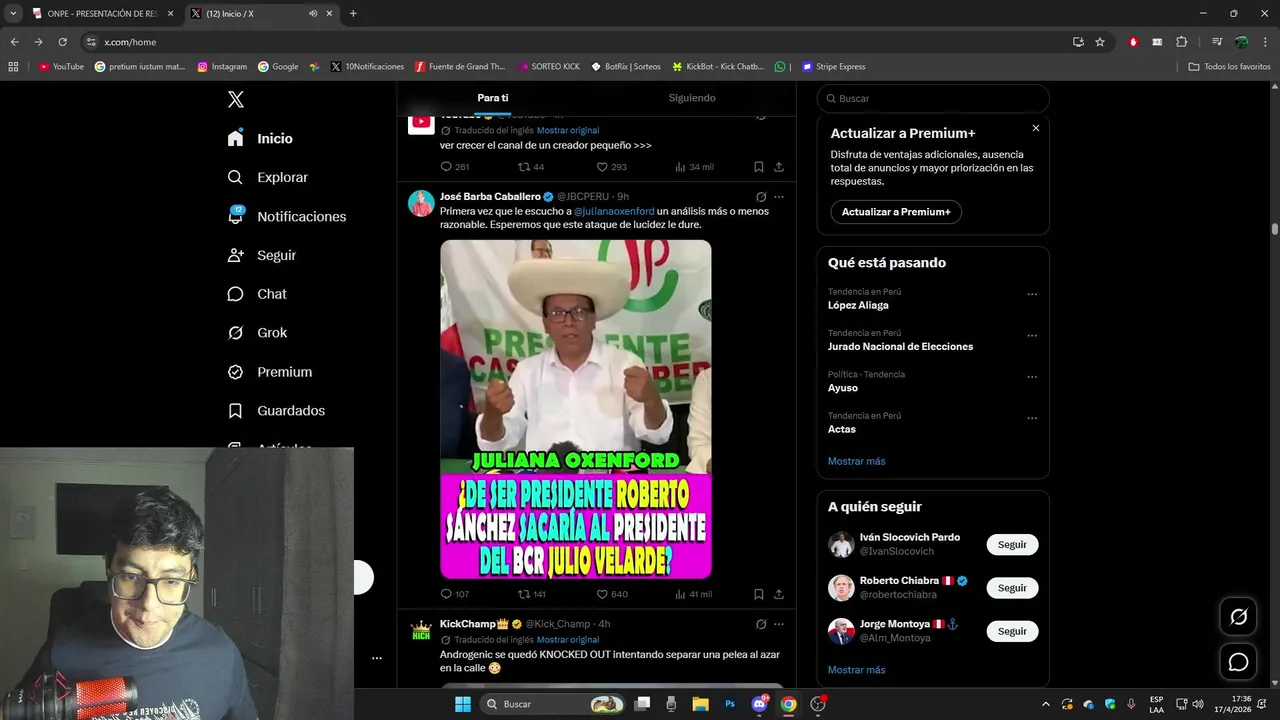1280x720 pixels.
Task: Open Chat in the sidebar
Action: tap(256, 294)
